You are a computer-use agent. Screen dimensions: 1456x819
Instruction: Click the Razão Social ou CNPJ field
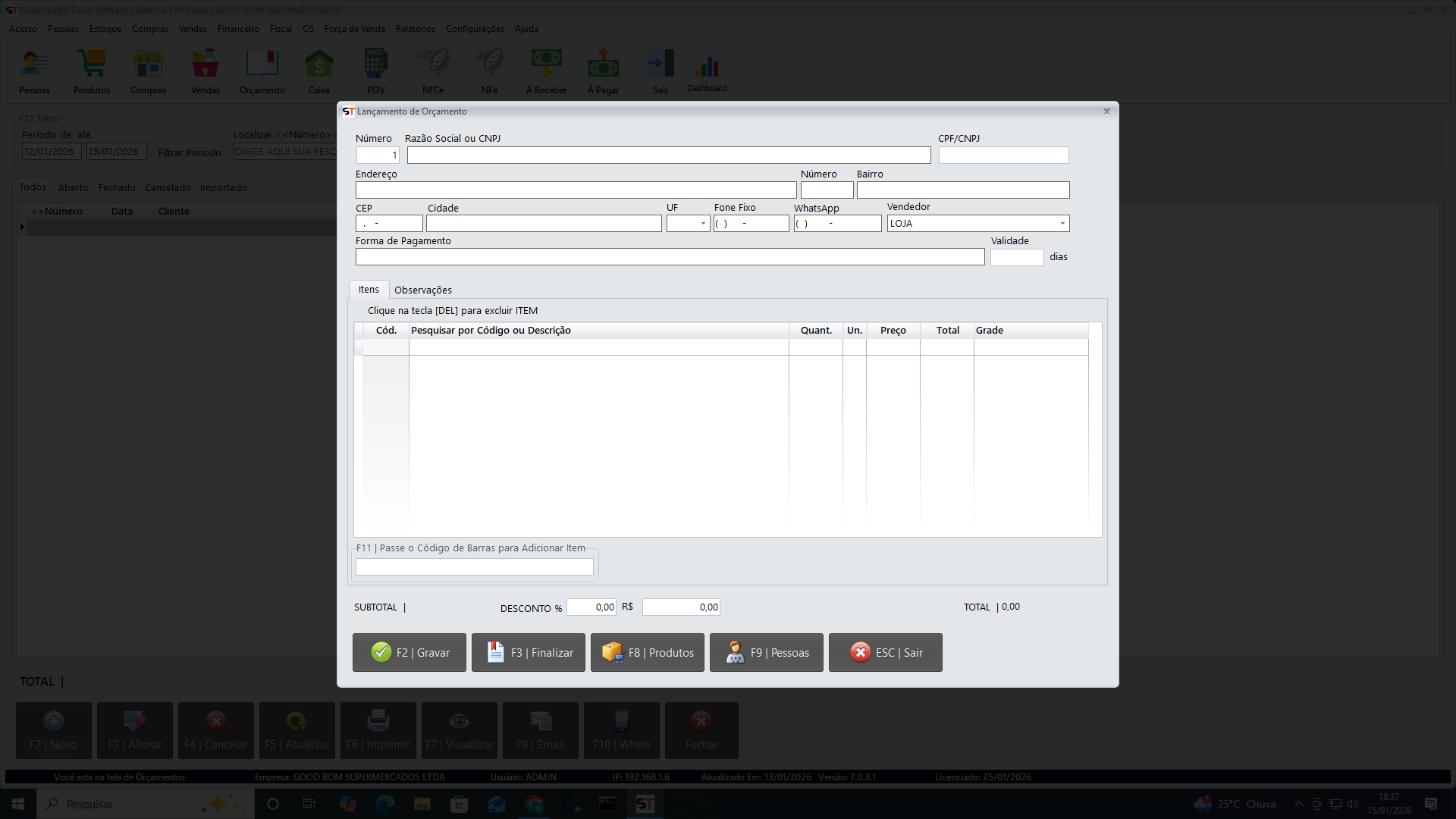coord(668,155)
